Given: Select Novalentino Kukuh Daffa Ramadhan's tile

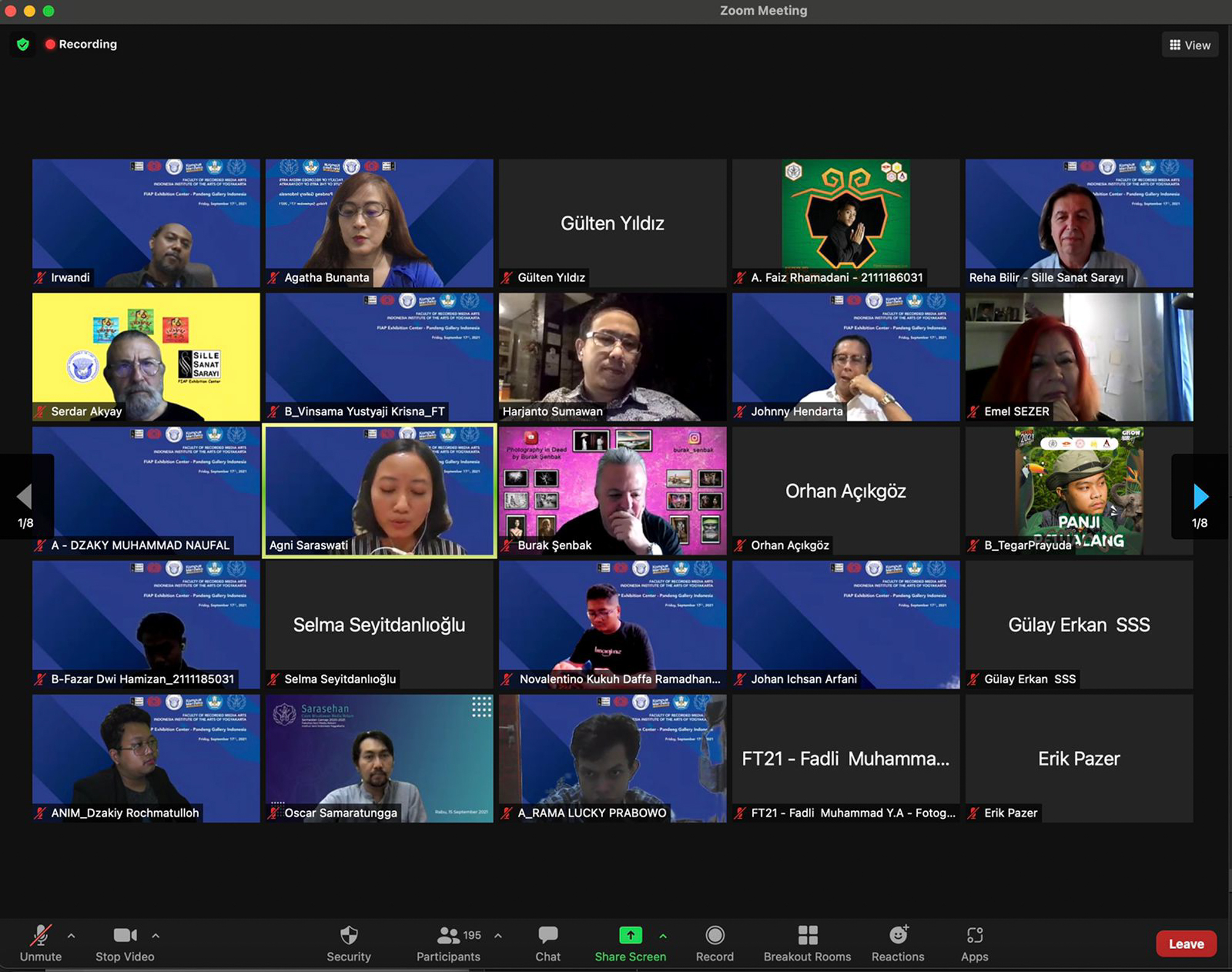Looking at the screenshot, I should pyautogui.click(x=612, y=625).
